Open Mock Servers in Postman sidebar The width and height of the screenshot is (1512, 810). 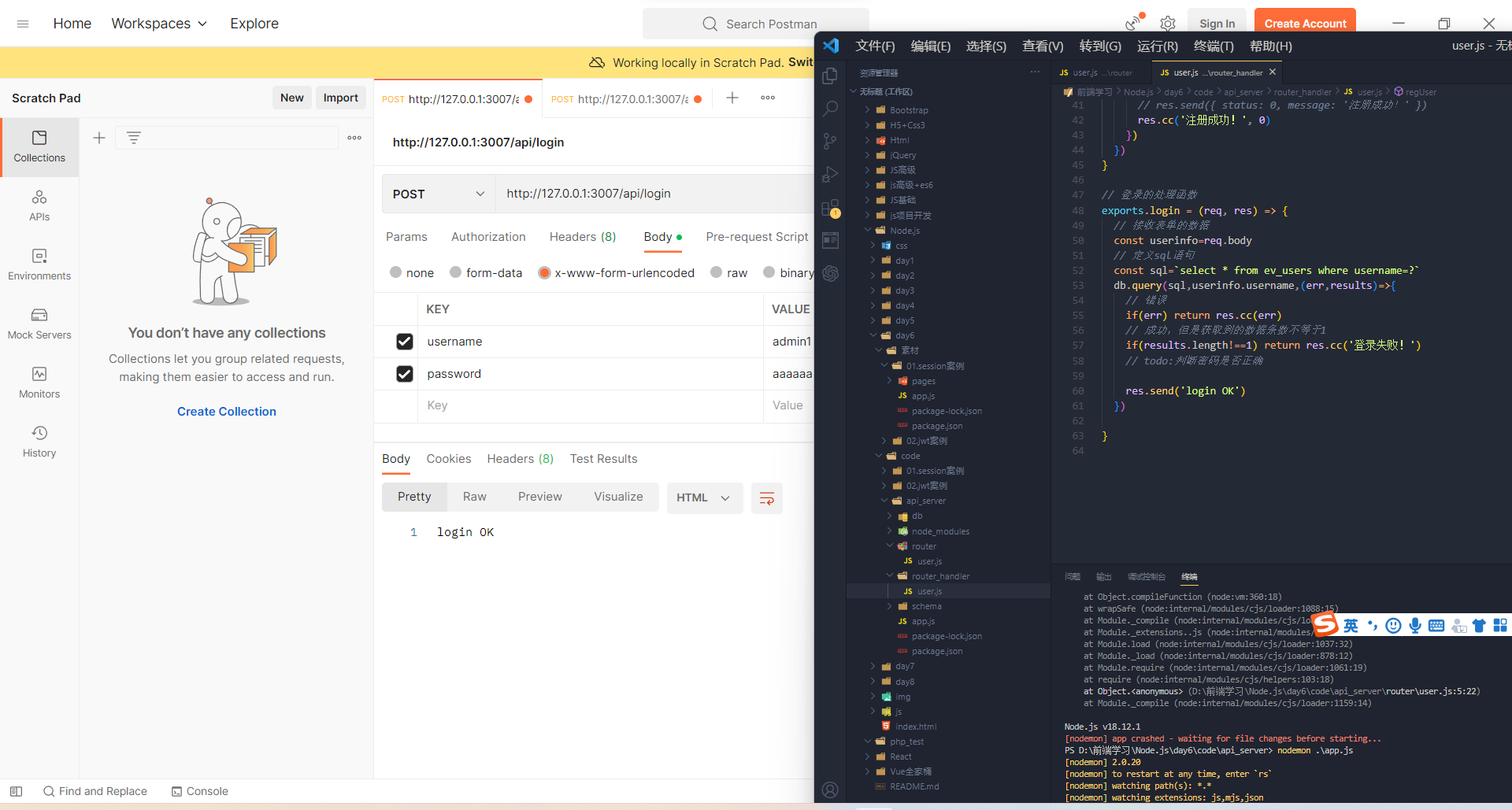coord(39,324)
